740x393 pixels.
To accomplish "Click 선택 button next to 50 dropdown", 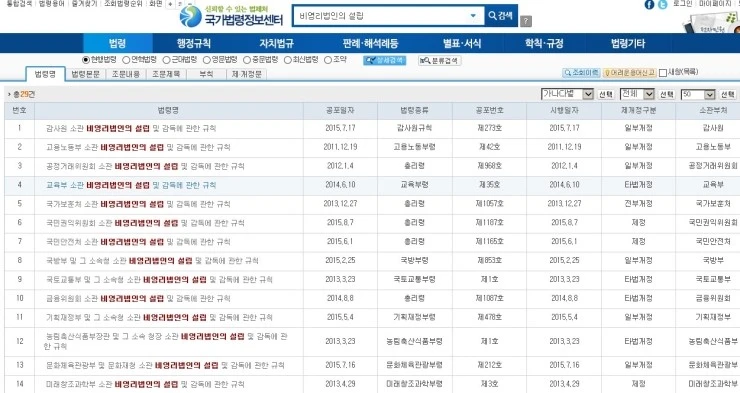I will click(x=727, y=94).
